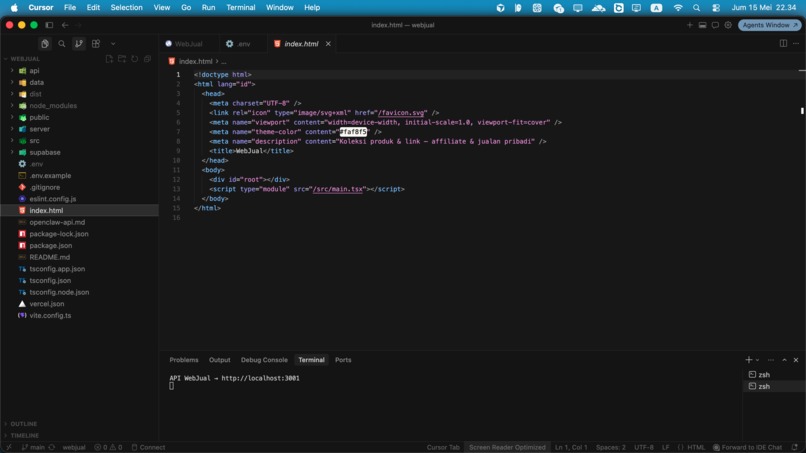
Task: Open the chat bubble icon in title bar
Action: point(715,25)
